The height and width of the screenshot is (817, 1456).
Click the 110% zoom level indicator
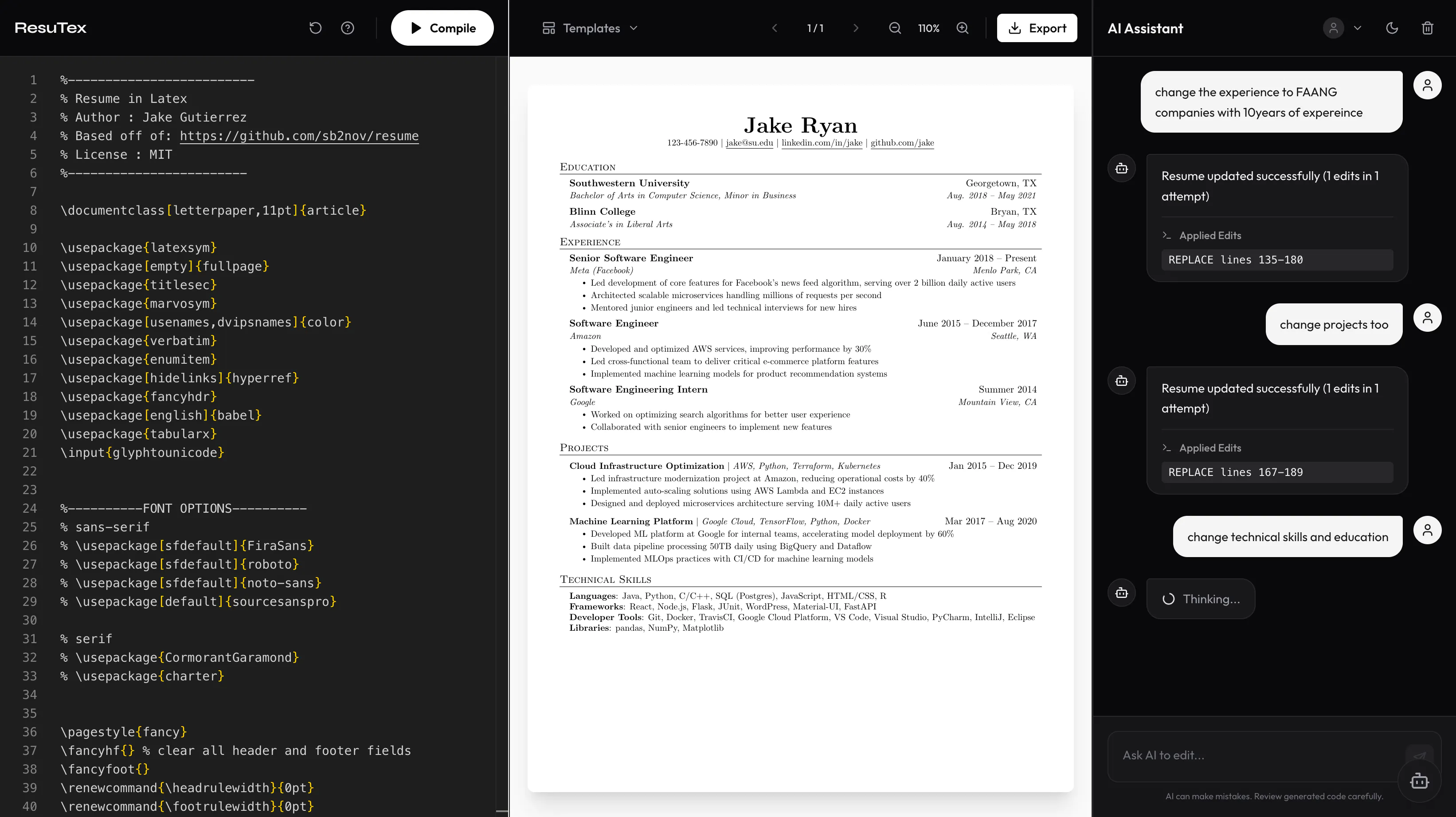[928, 27]
